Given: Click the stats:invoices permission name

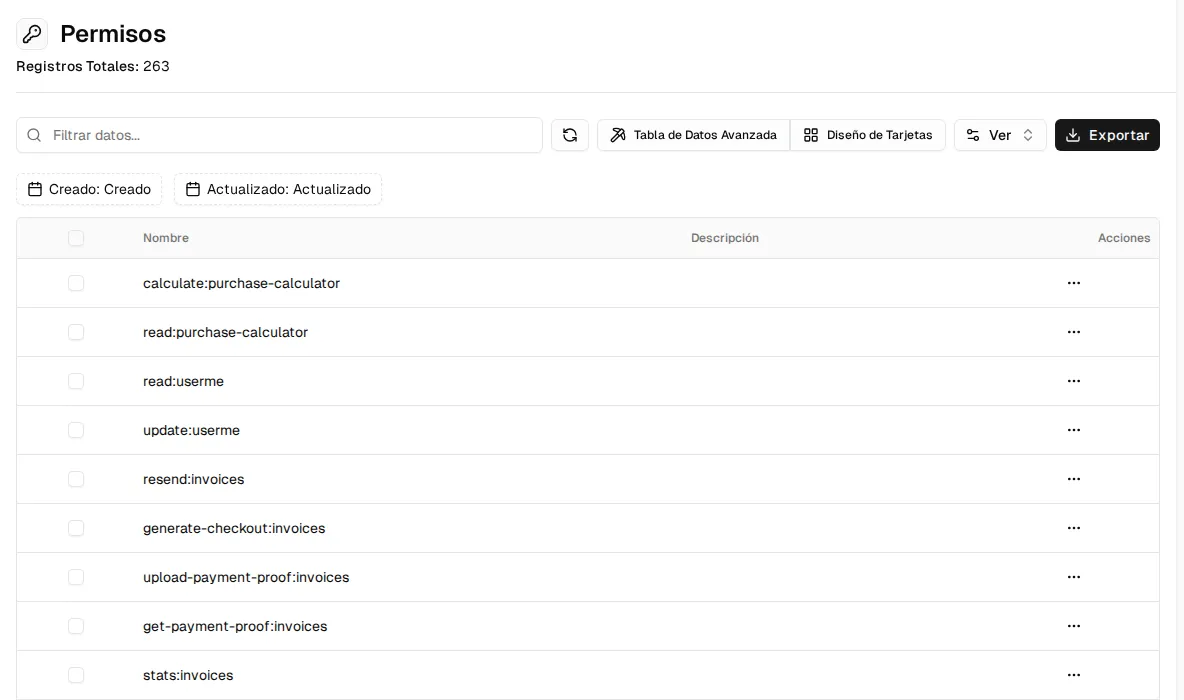Looking at the screenshot, I should (x=188, y=675).
